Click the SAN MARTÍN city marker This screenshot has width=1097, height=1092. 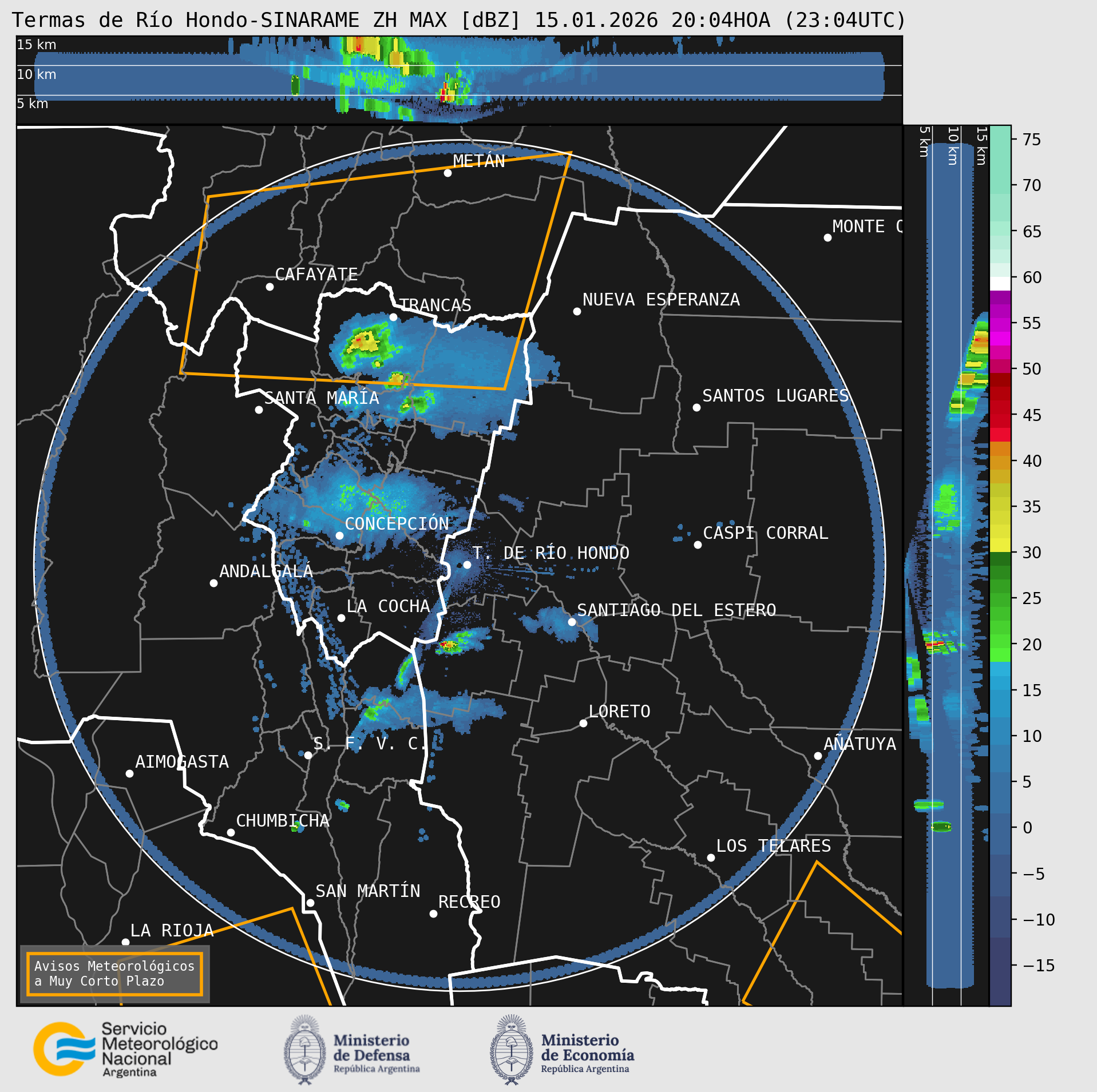[310, 903]
